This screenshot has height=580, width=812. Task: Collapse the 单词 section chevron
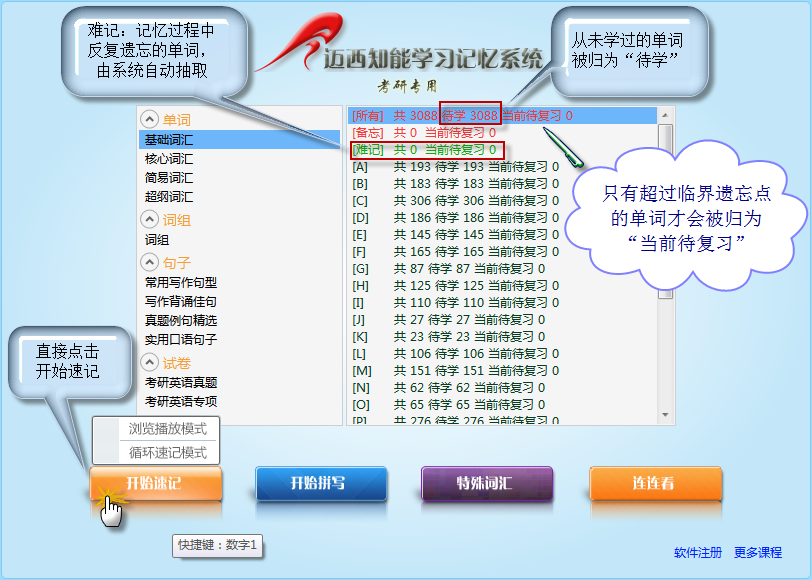click(x=149, y=119)
